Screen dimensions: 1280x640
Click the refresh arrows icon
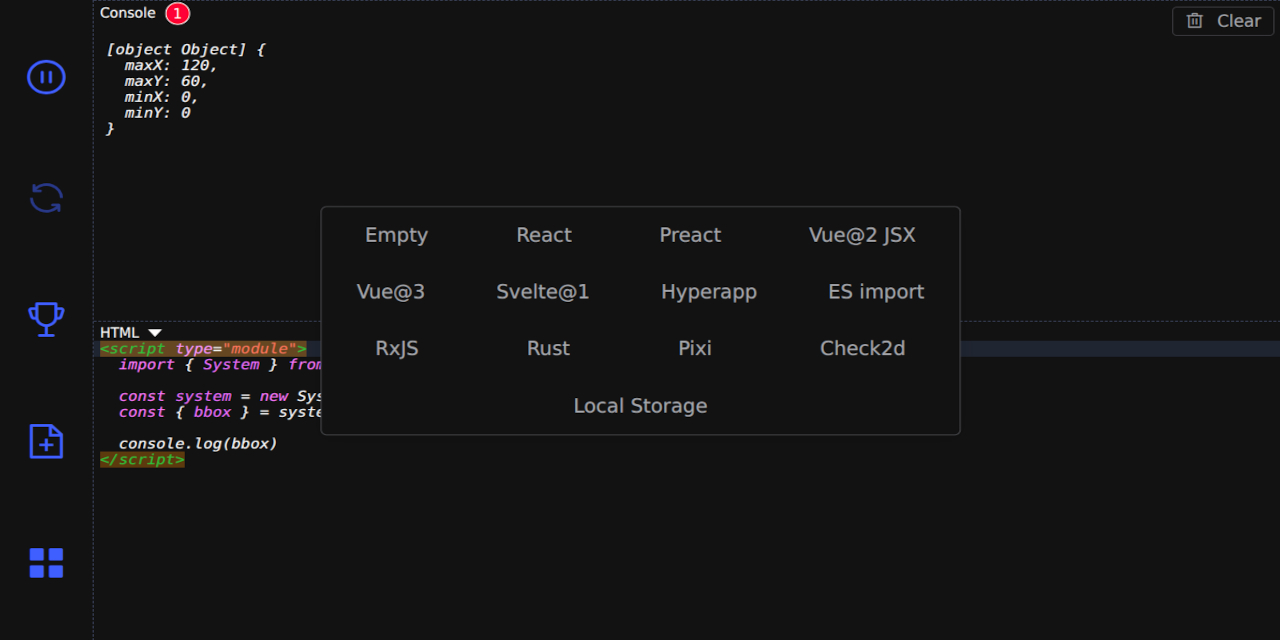pos(46,198)
